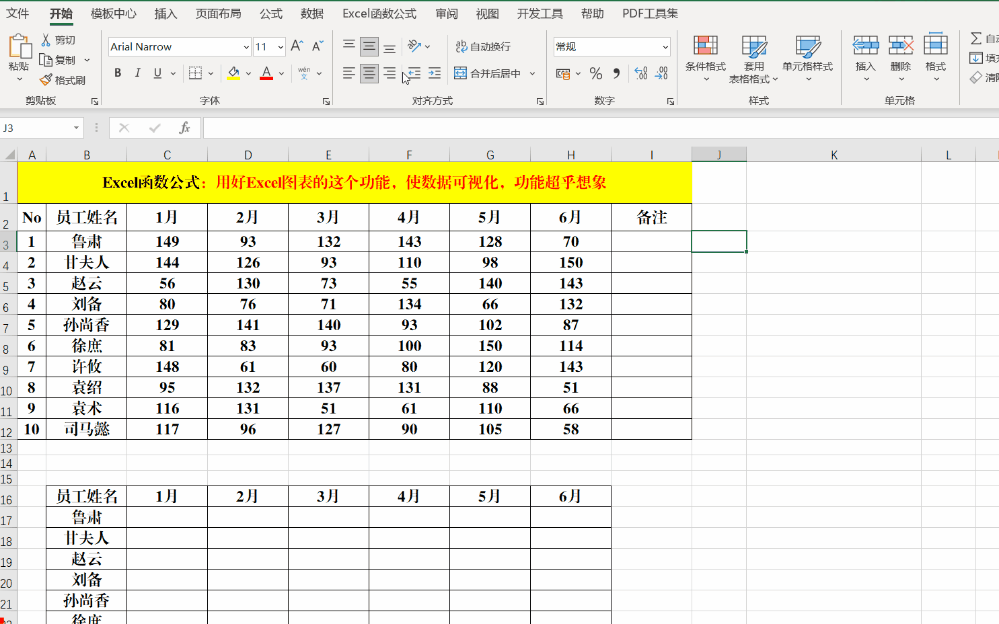Click the decrease decimal icon
This screenshot has width=999, height=624.
(x=661, y=73)
